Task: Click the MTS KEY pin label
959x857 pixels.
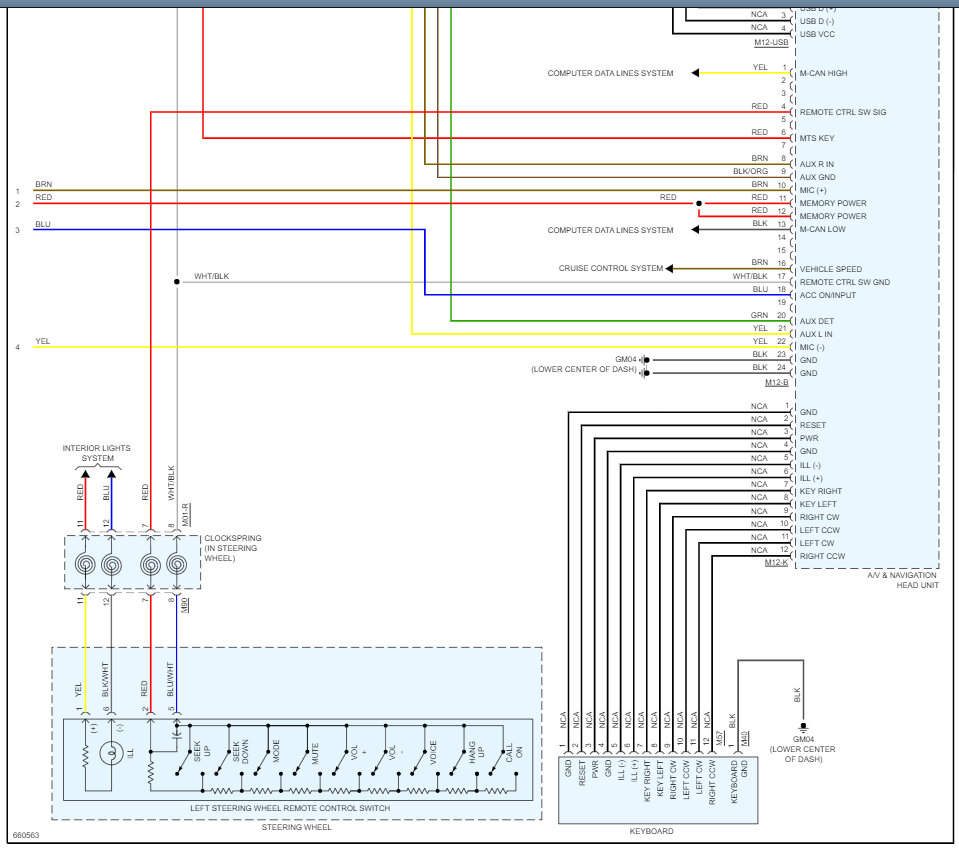Action: [x=816, y=138]
